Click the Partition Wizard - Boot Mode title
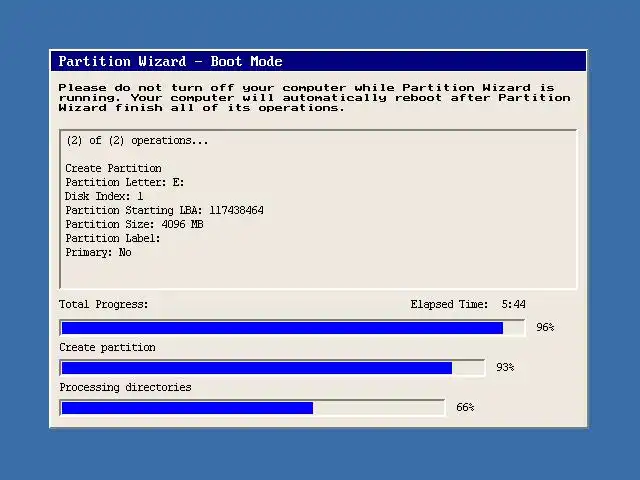This screenshot has width=640, height=480. click(170, 61)
